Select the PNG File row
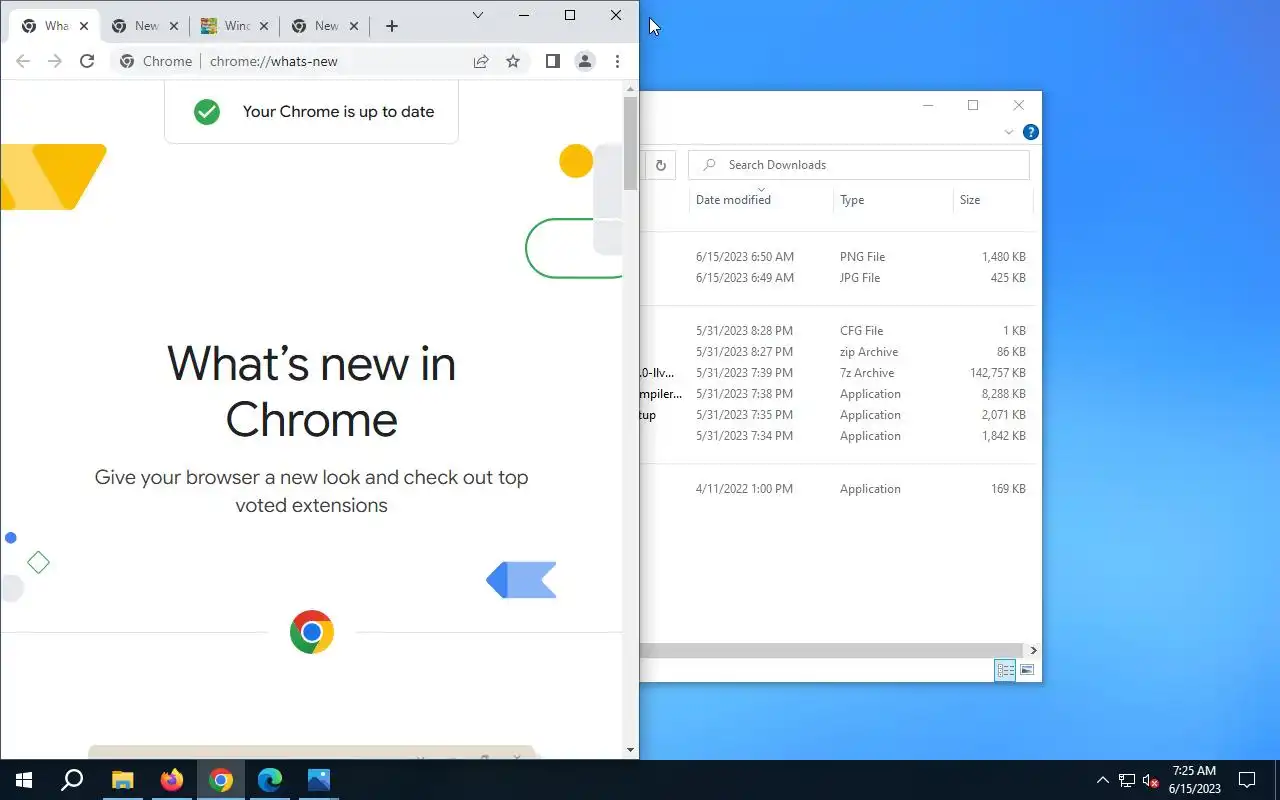This screenshot has width=1280, height=800. point(836,257)
